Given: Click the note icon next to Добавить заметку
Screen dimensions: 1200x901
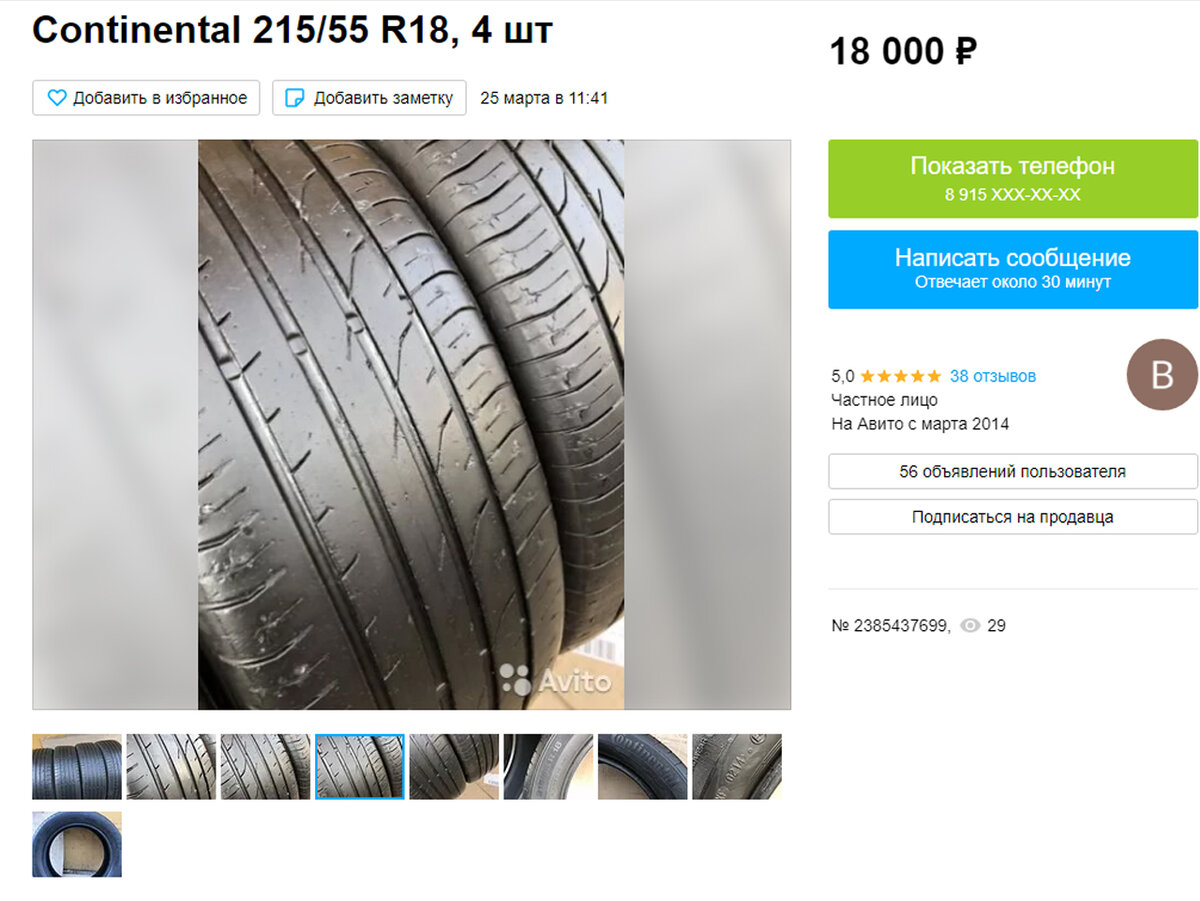Looking at the screenshot, I should point(295,98).
